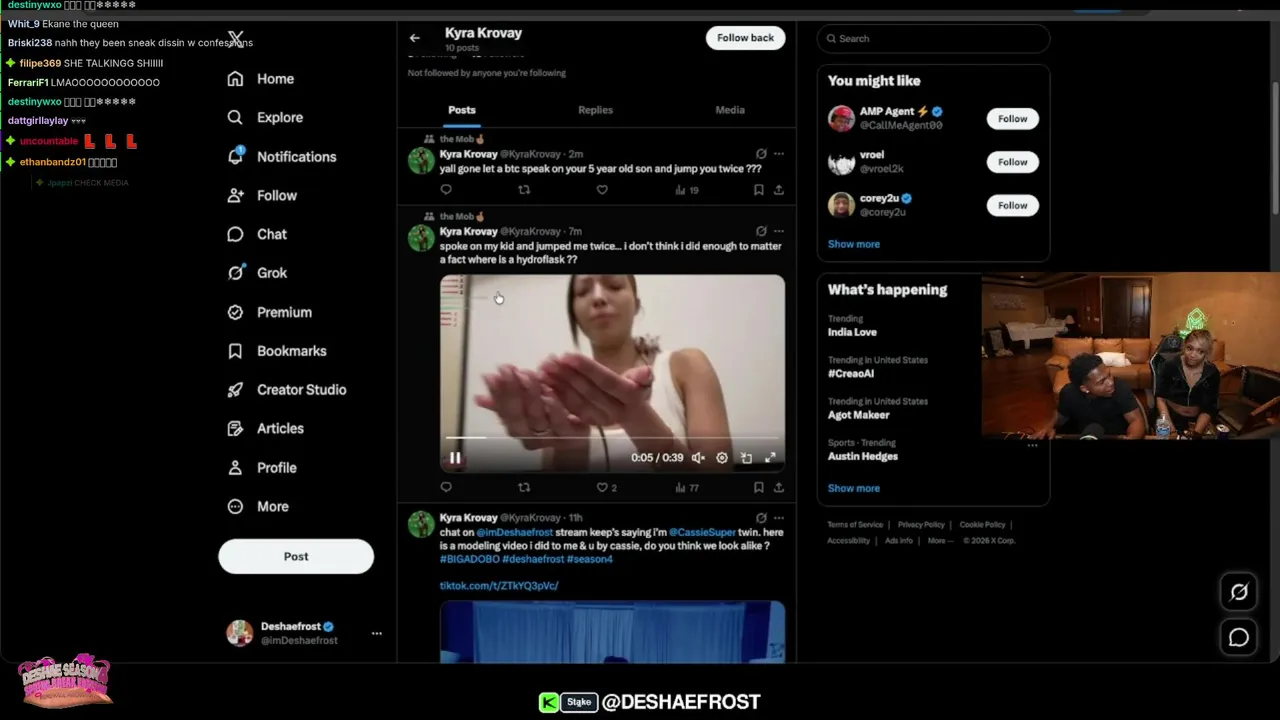Repost the 2m 'yall gone let' post

click(x=524, y=190)
